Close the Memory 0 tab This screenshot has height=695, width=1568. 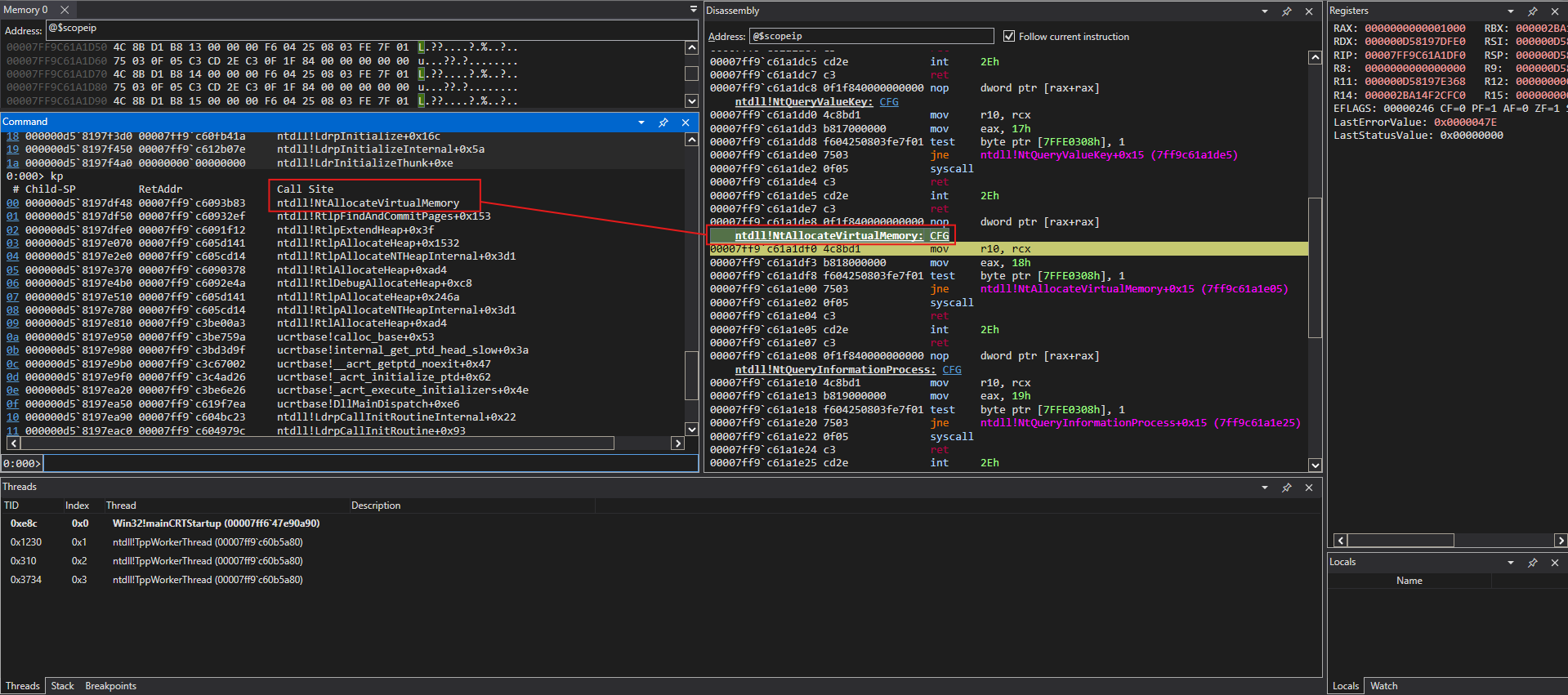65,10
